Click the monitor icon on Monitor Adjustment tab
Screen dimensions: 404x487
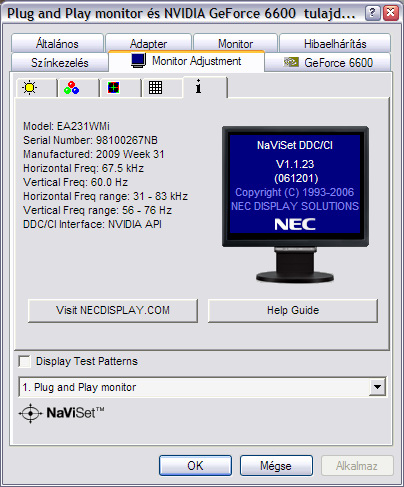point(138,61)
